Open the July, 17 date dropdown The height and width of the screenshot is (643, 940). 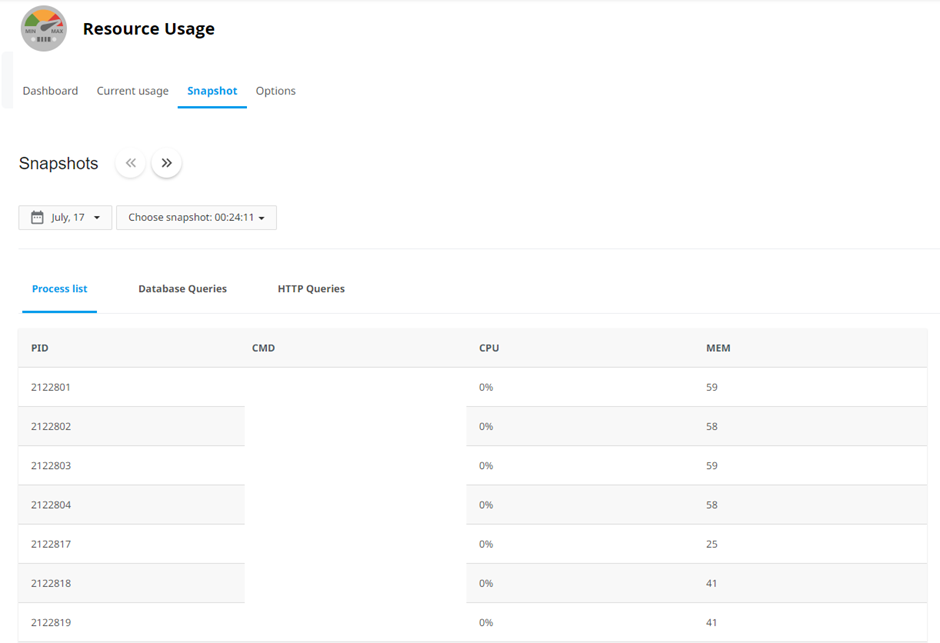pyautogui.click(x=65, y=218)
